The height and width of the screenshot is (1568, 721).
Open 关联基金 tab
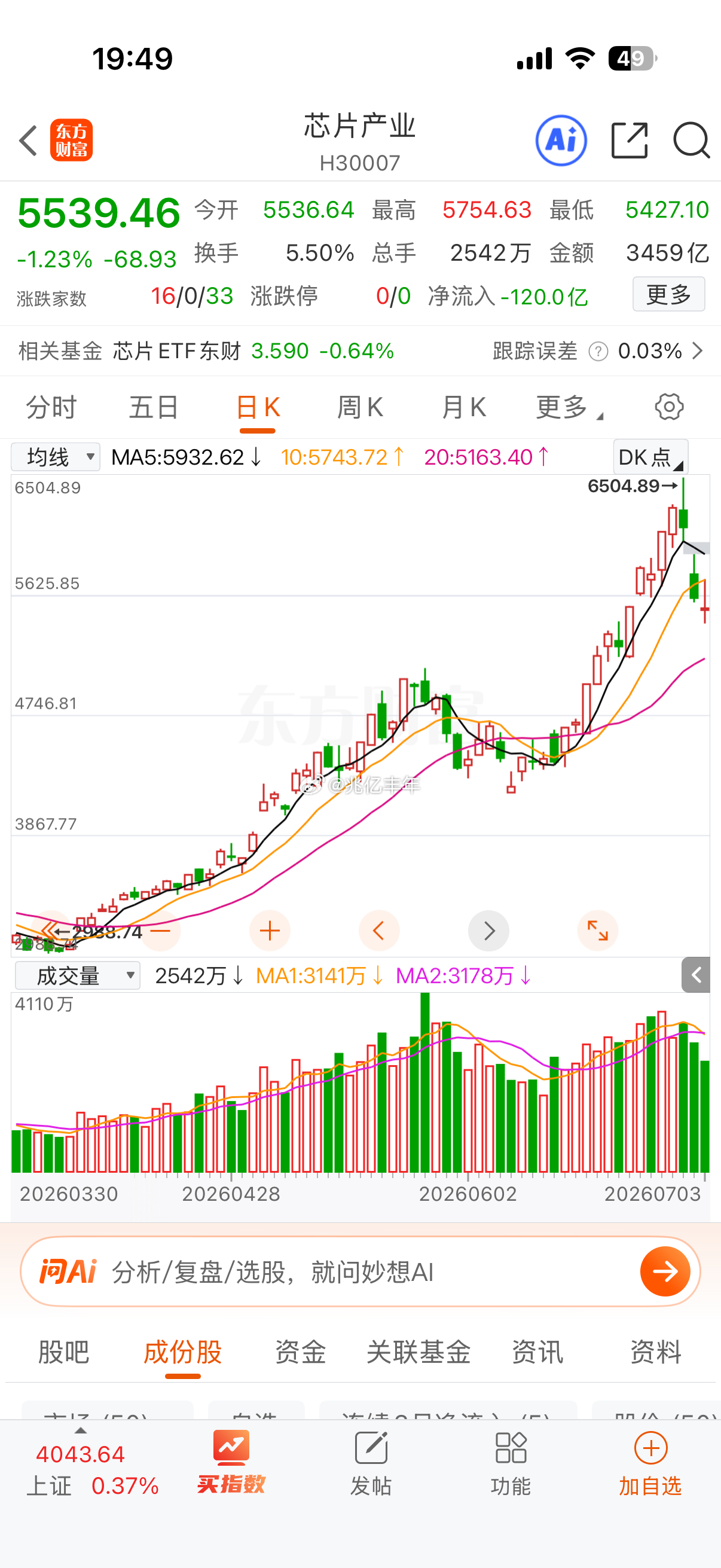coord(418,1352)
